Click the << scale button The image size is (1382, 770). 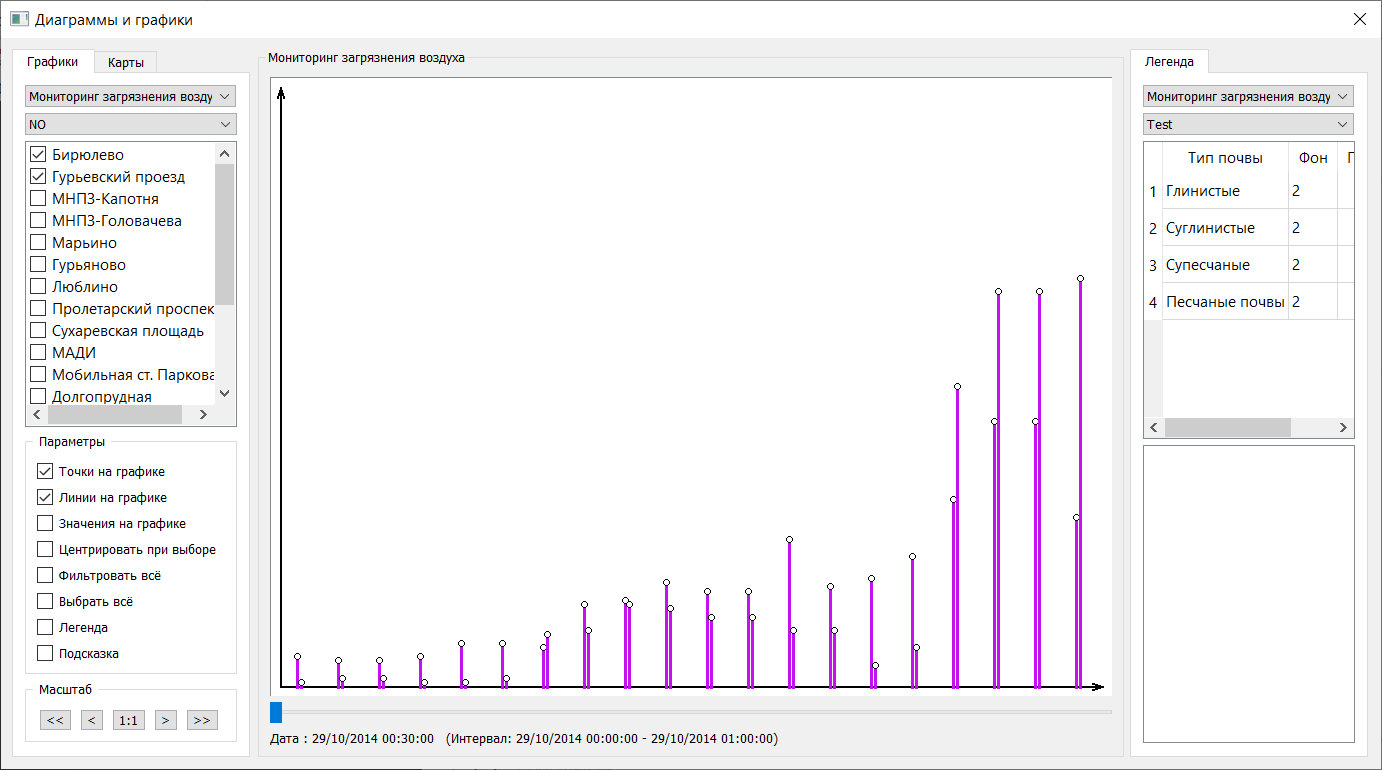(x=55, y=720)
